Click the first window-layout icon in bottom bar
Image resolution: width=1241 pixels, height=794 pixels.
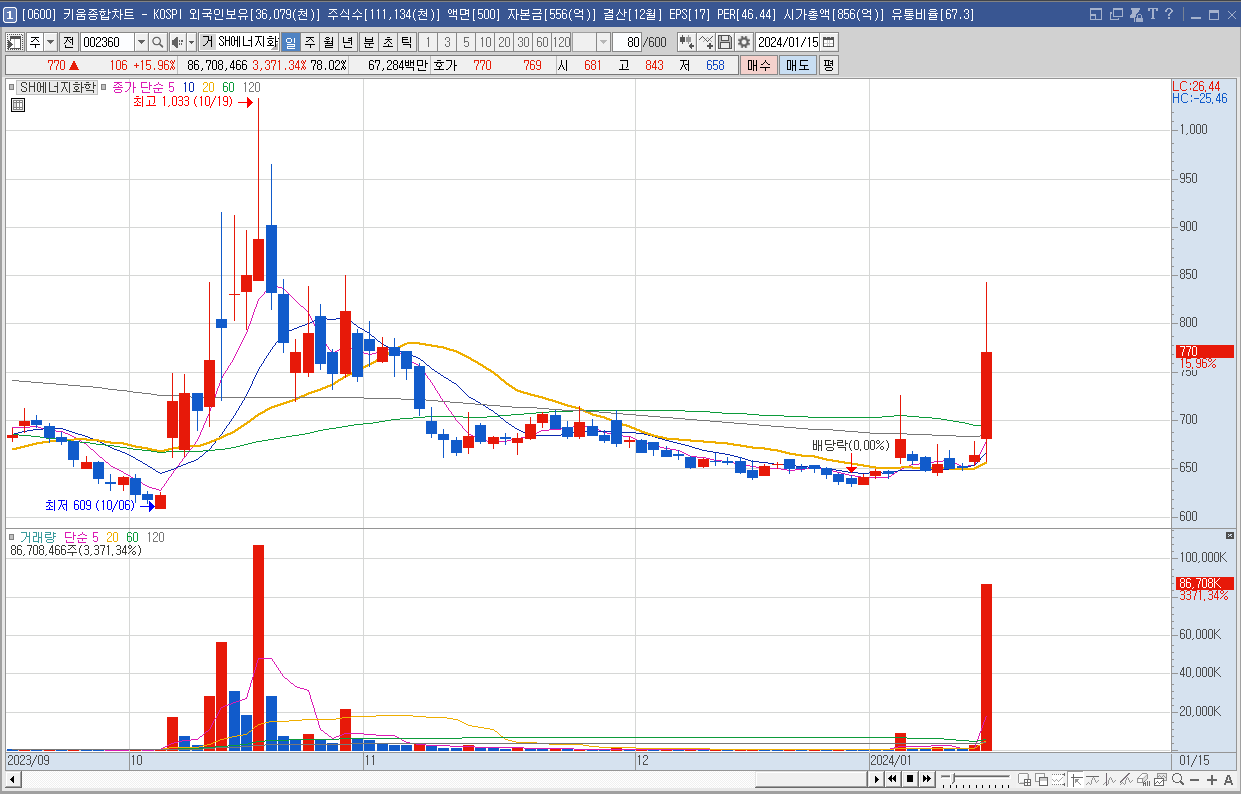[1025, 779]
